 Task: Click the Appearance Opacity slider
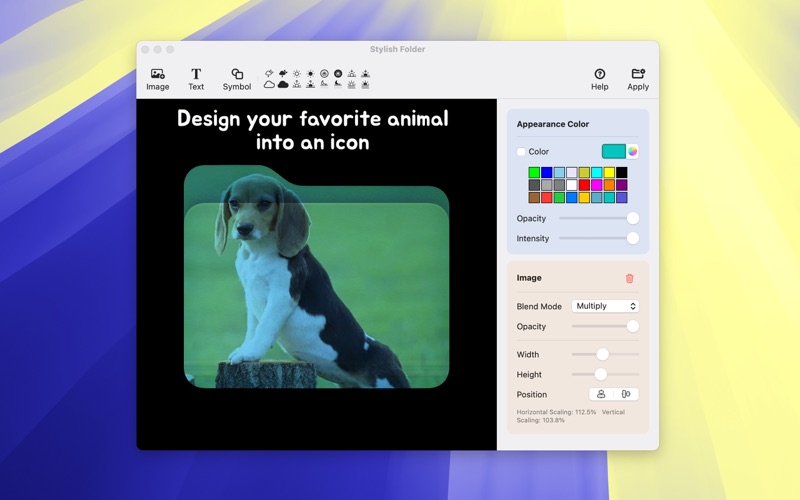coord(596,218)
